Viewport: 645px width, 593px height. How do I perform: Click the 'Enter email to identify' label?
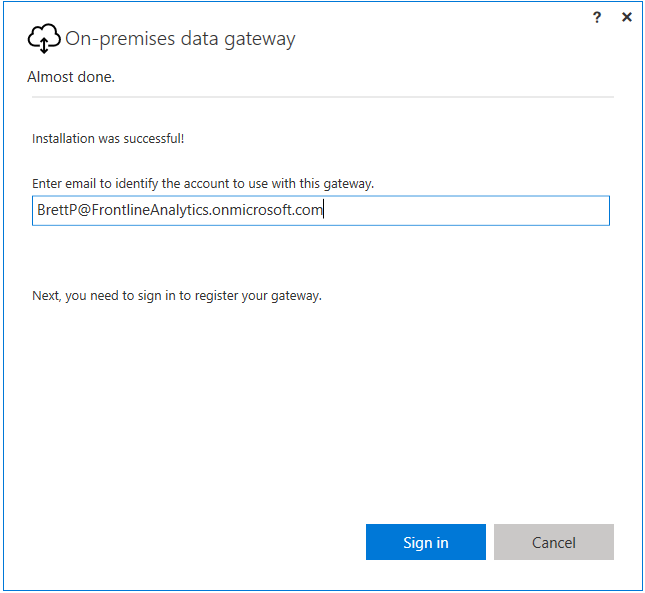[x=203, y=183]
